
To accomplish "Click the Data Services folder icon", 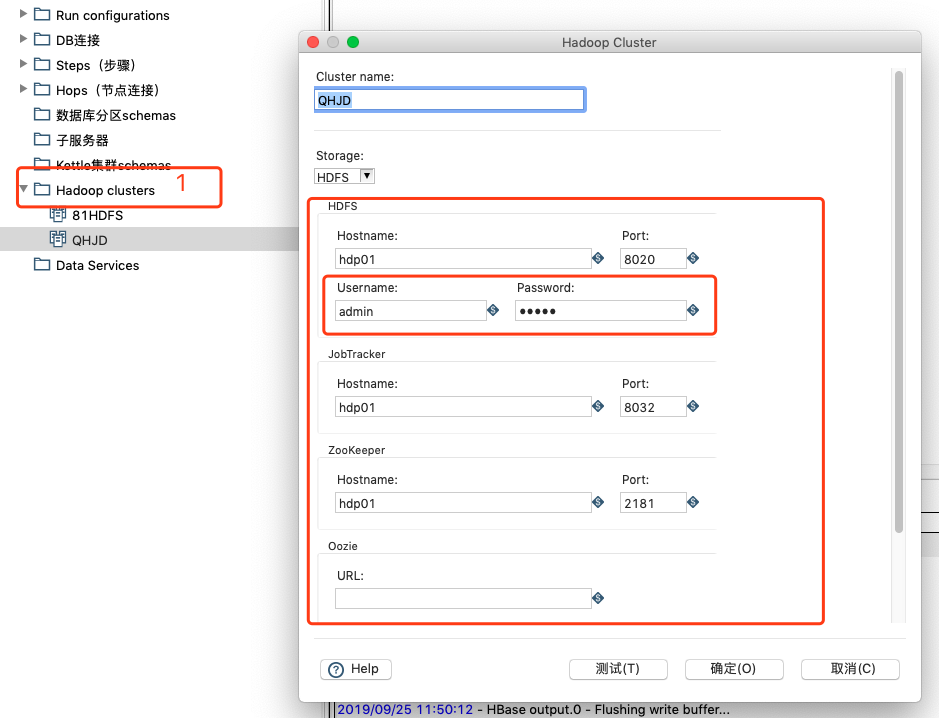I will click(x=42, y=264).
